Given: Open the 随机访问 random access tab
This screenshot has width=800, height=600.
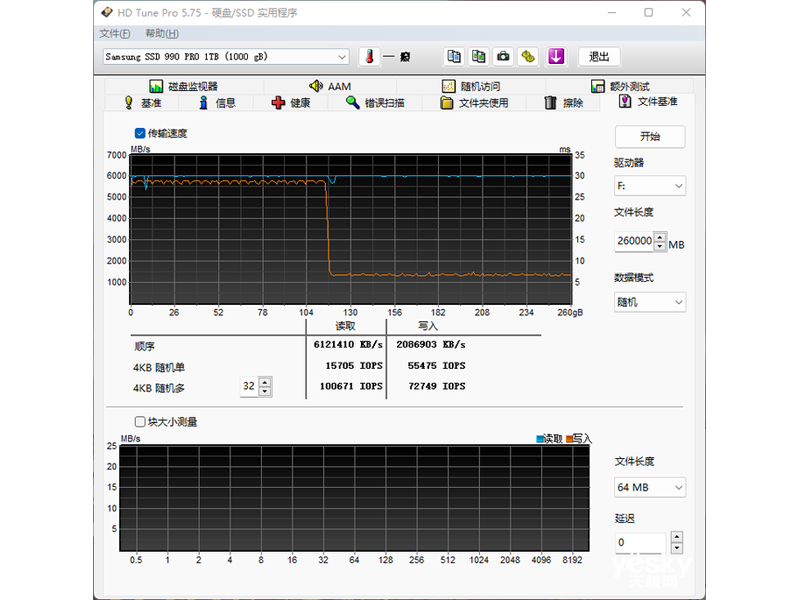Looking at the screenshot, I should click(471, 86).
